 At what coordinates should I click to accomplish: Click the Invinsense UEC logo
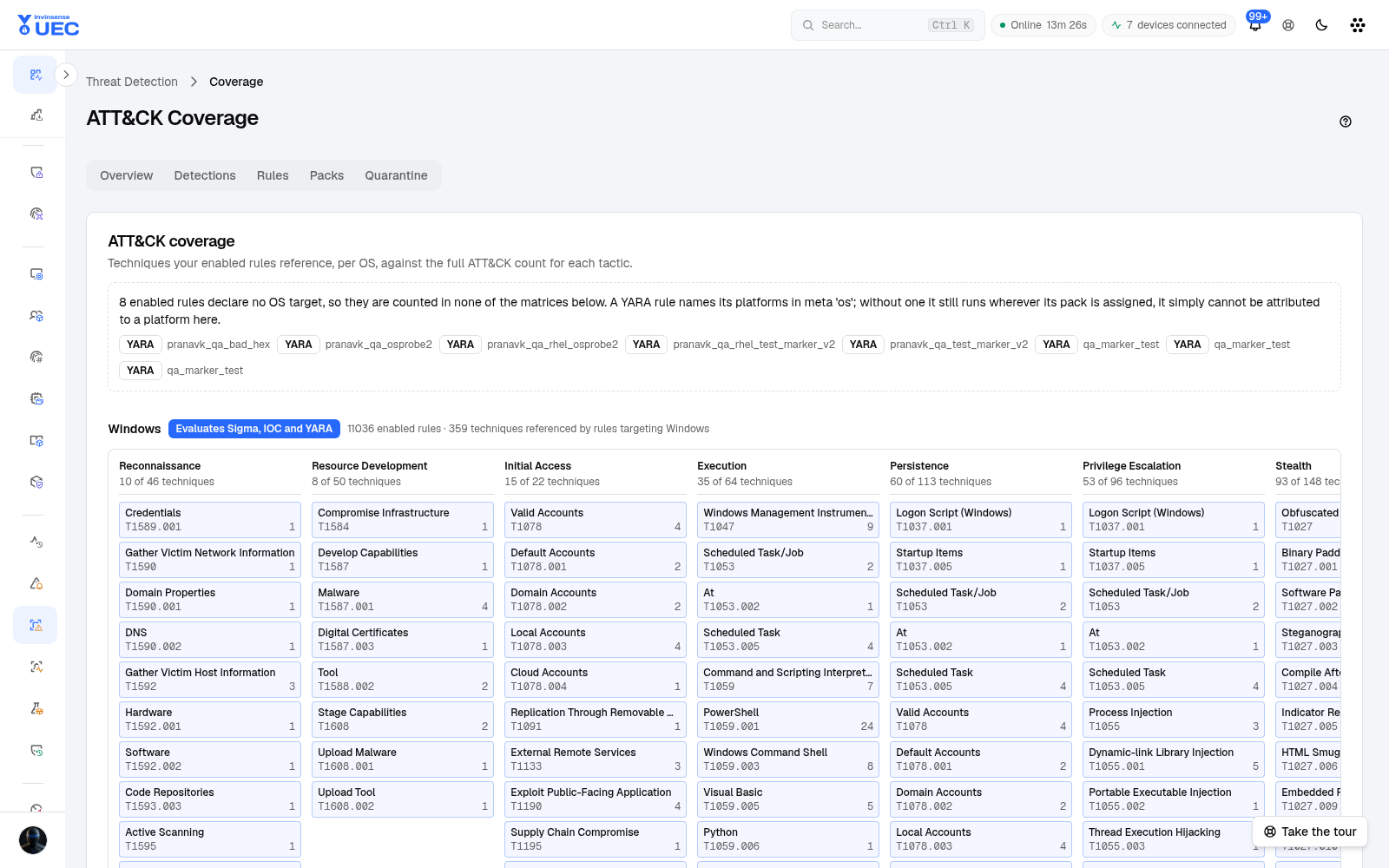(49, 25)
